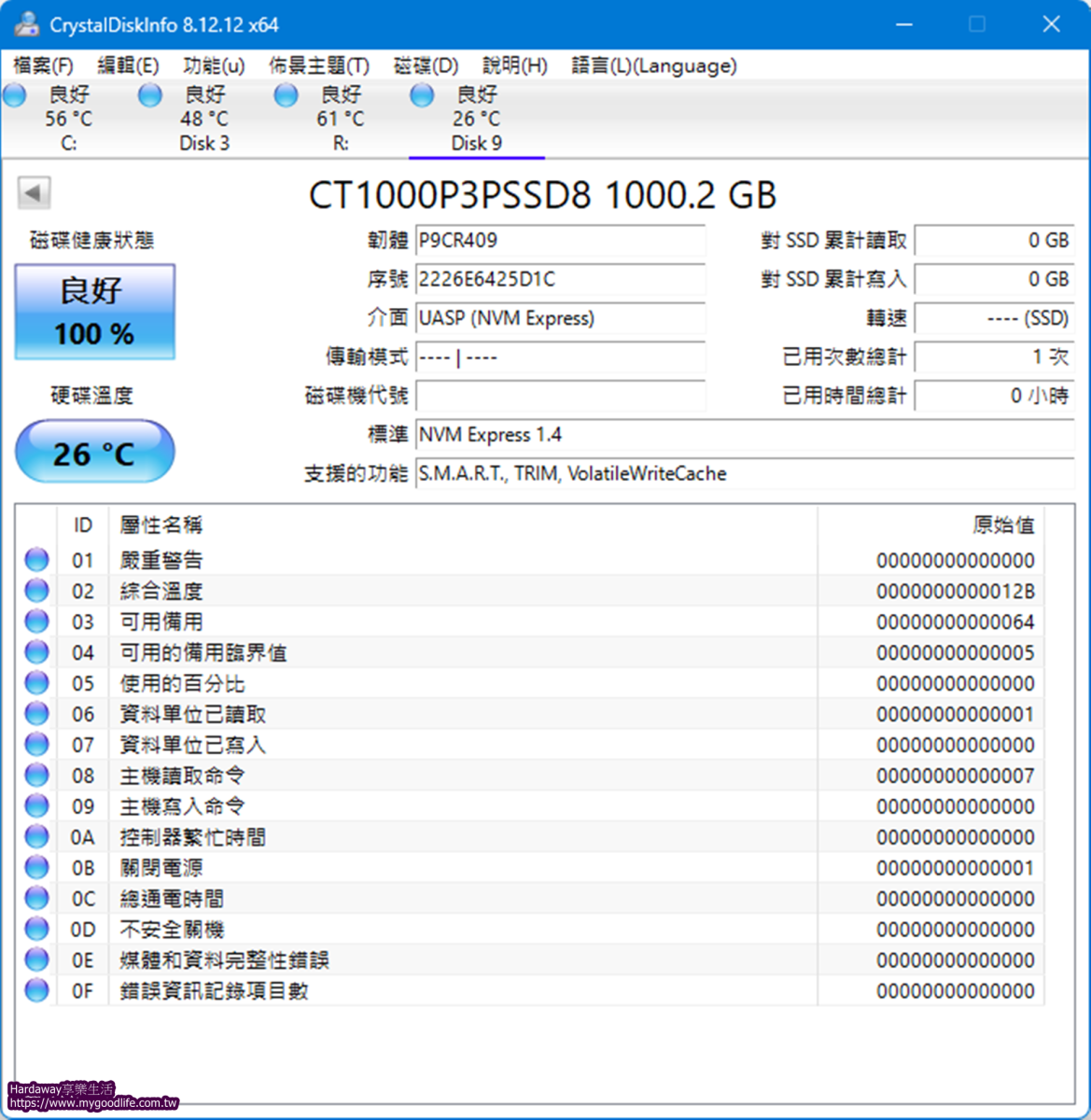Image resolution: width=1091 pixels, height=1120 pixels.
Task: Click the 標準 field NVM Express 1.4
Action: [x=745, y=435]
